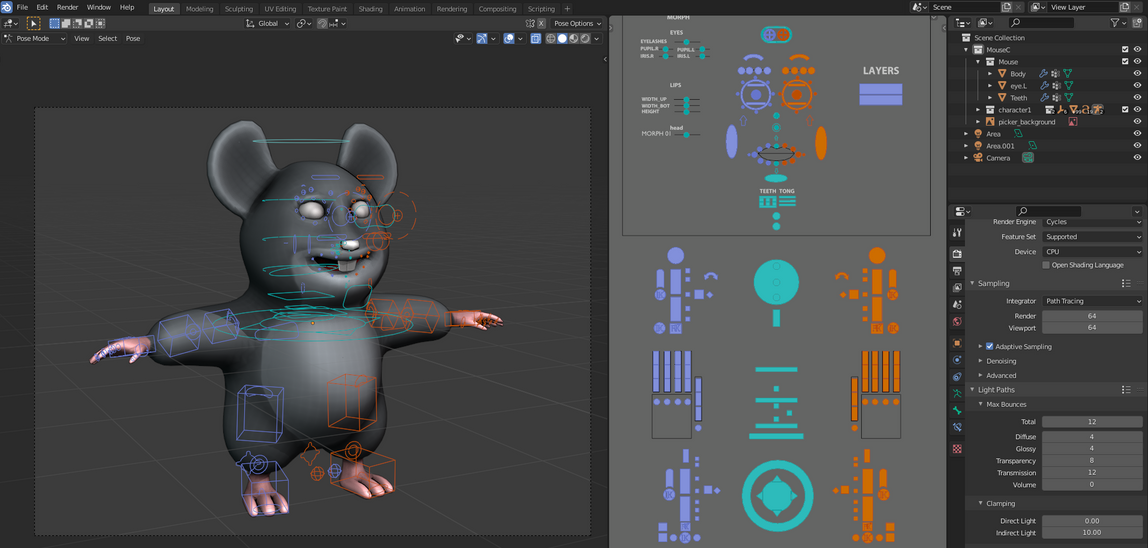Open the Render Engine Cycles dropdown

click(1091, 222)
